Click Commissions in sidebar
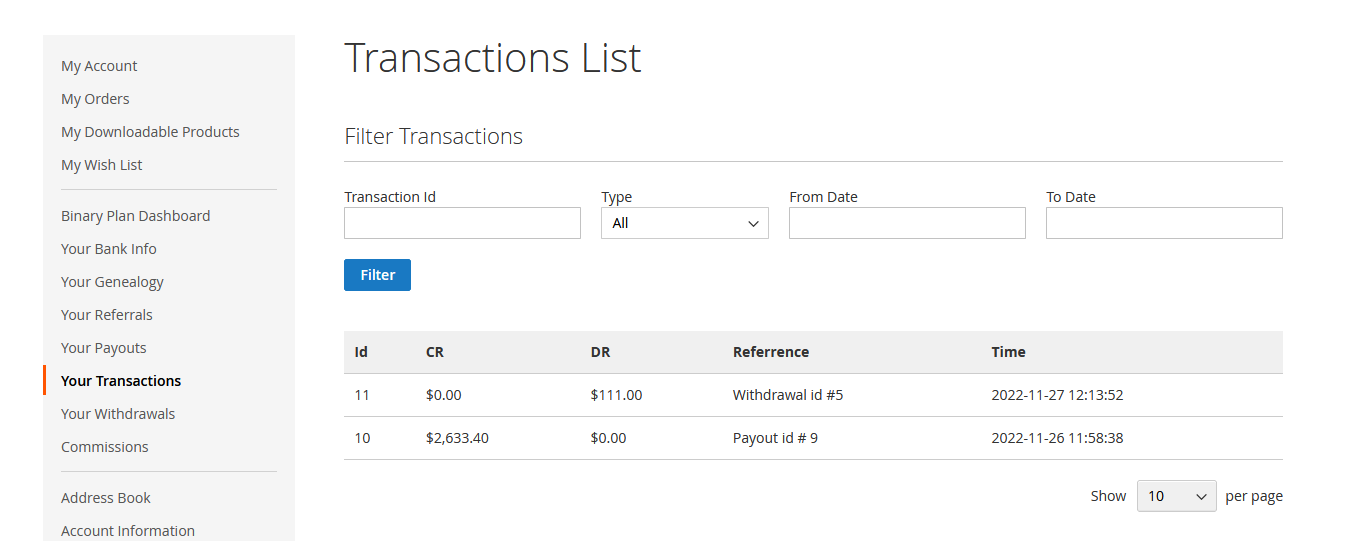 pos(104,447)
